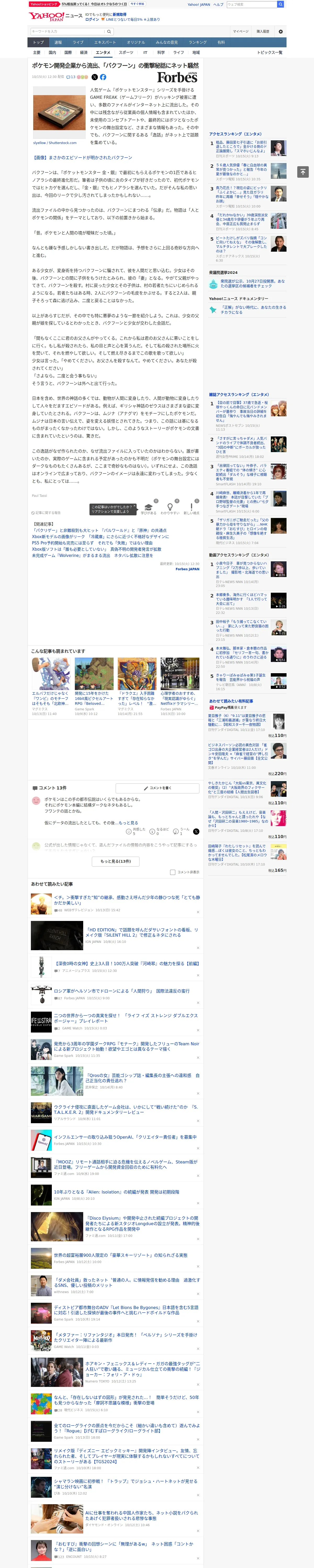This screenshot has height=1568, width=314.
Task: Share the comment on X
Action: (x=196, y=832)
